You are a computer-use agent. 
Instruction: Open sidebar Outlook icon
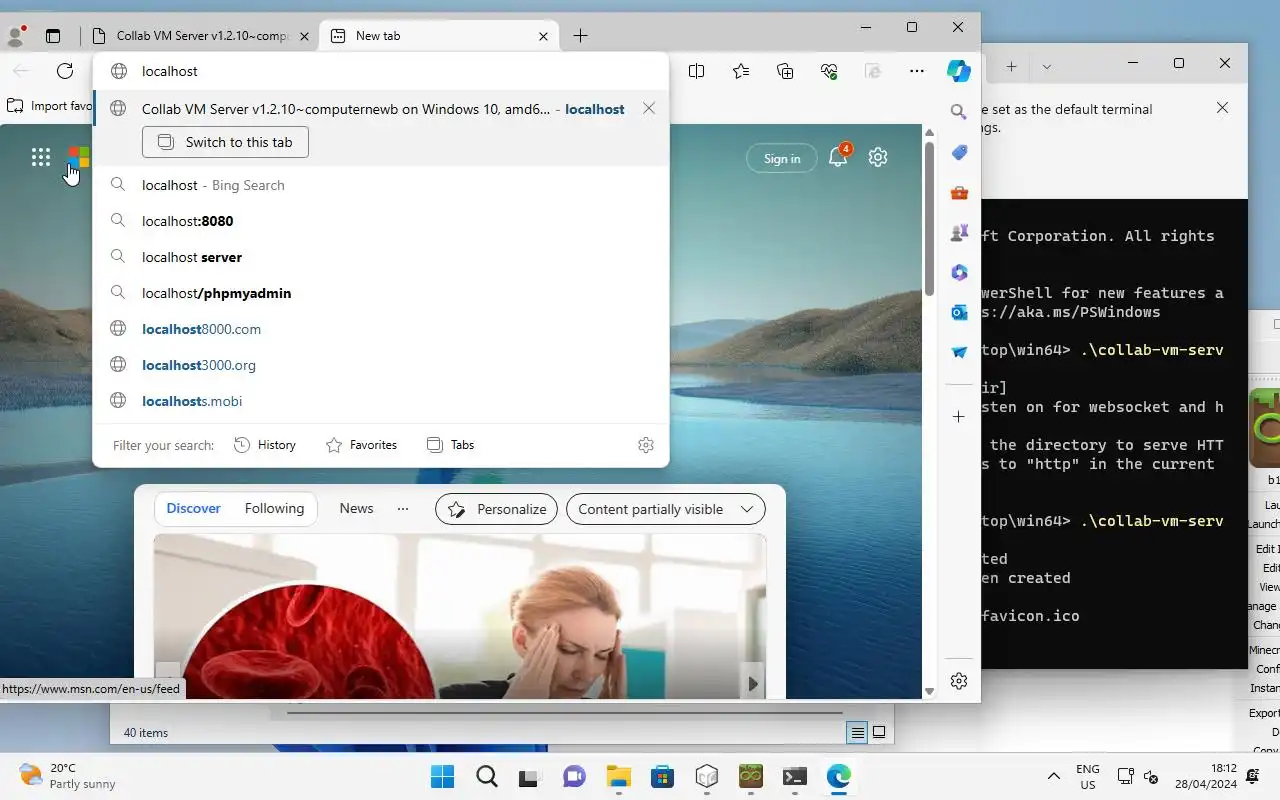[959, 312]
